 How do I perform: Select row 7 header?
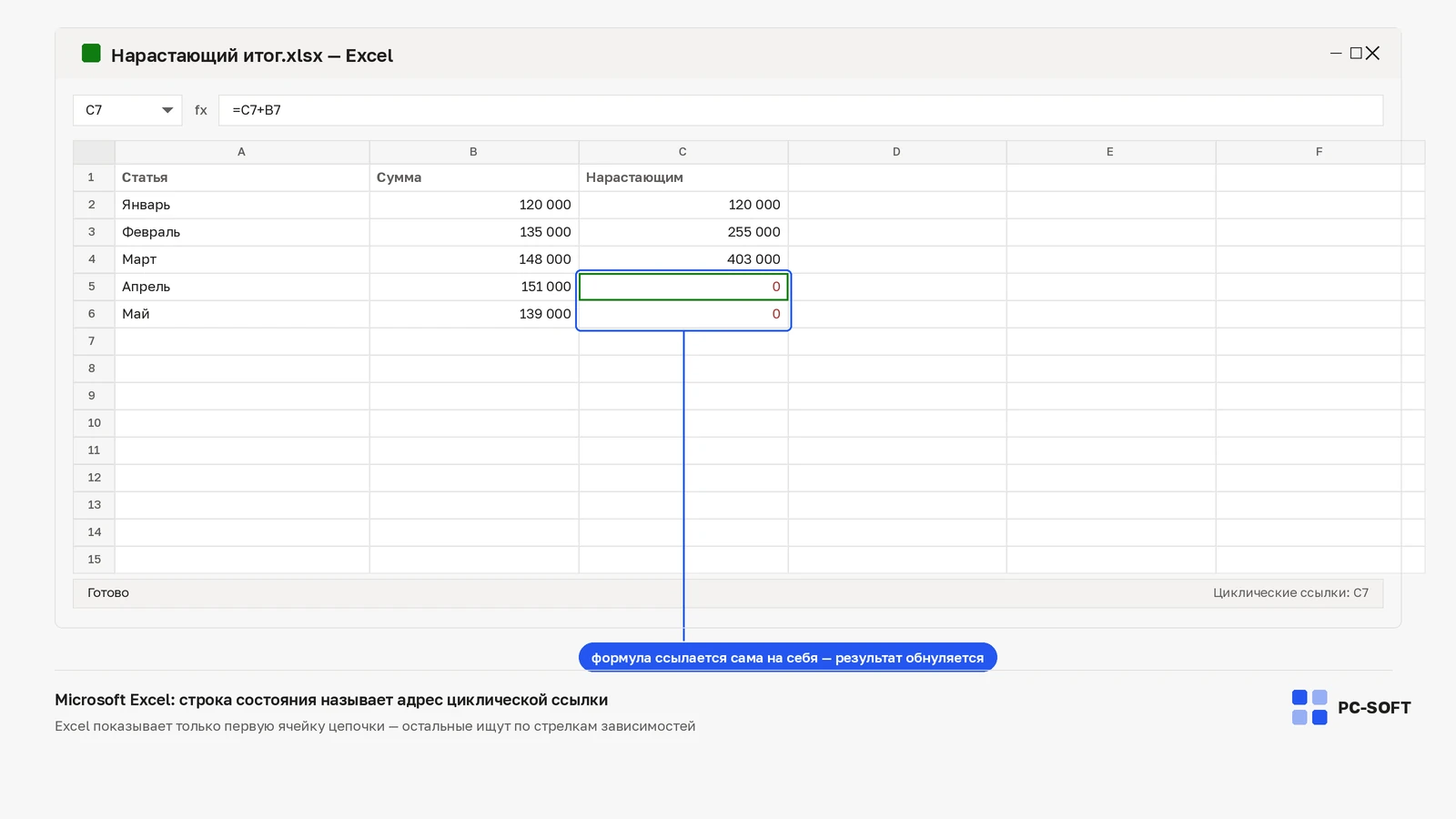pos(94,341)
